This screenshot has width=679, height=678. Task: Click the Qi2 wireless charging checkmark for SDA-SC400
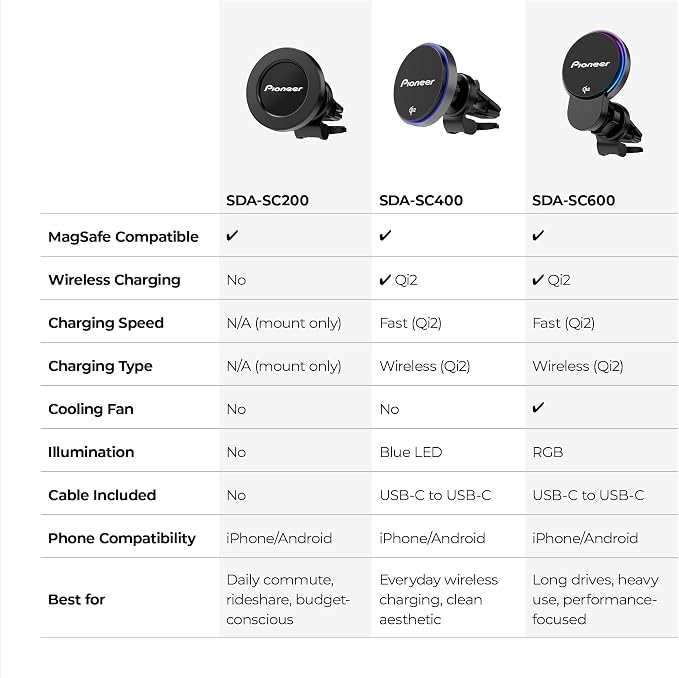[385, 280]
